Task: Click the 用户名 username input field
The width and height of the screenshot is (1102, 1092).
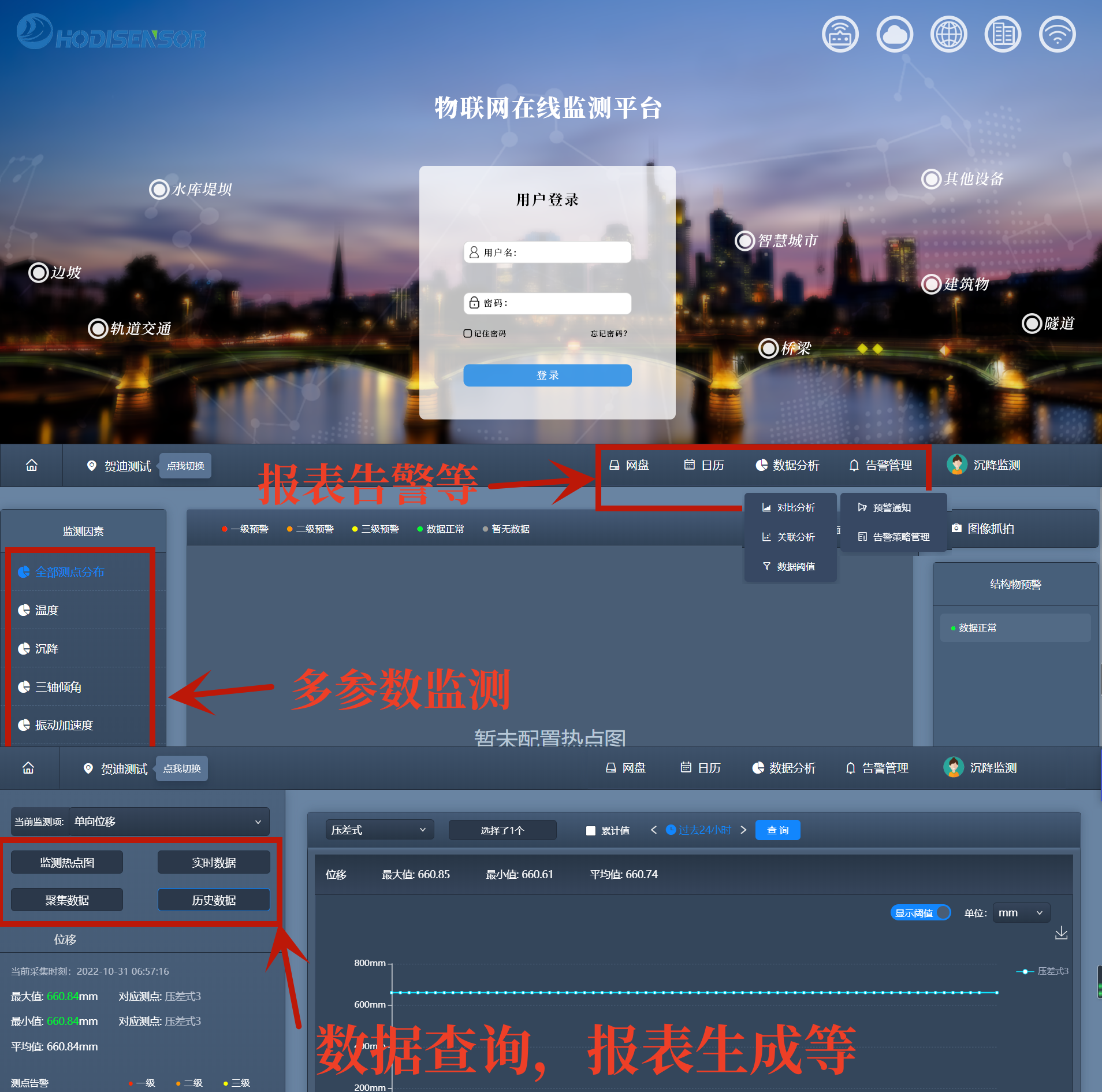Action: click(547, 252)
